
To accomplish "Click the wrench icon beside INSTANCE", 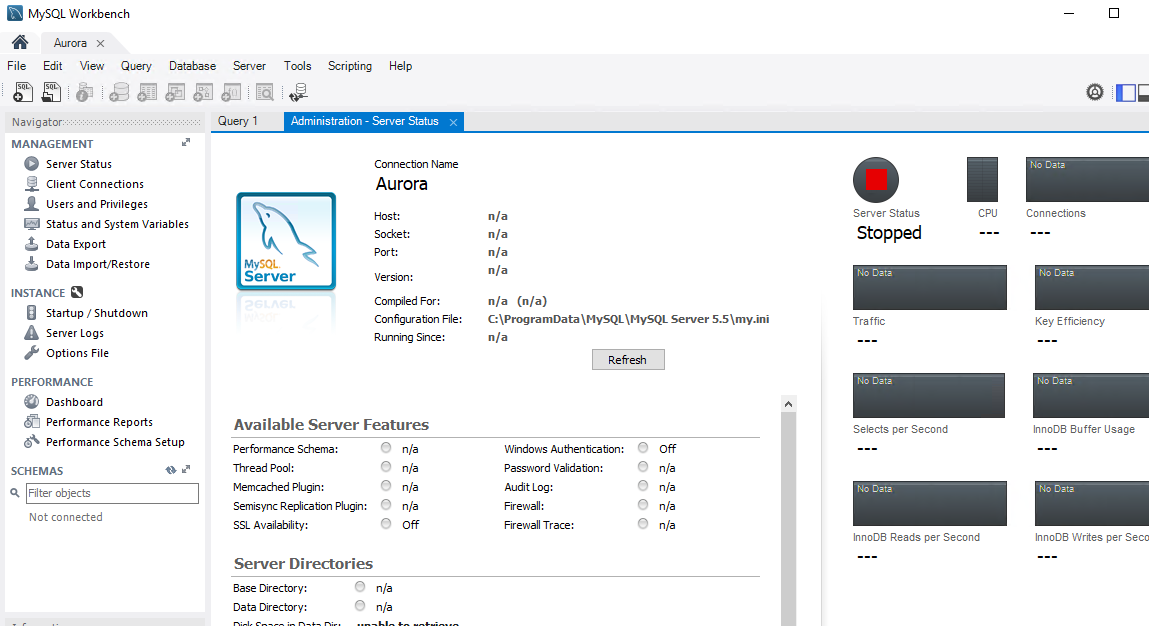I will [77, 292].
